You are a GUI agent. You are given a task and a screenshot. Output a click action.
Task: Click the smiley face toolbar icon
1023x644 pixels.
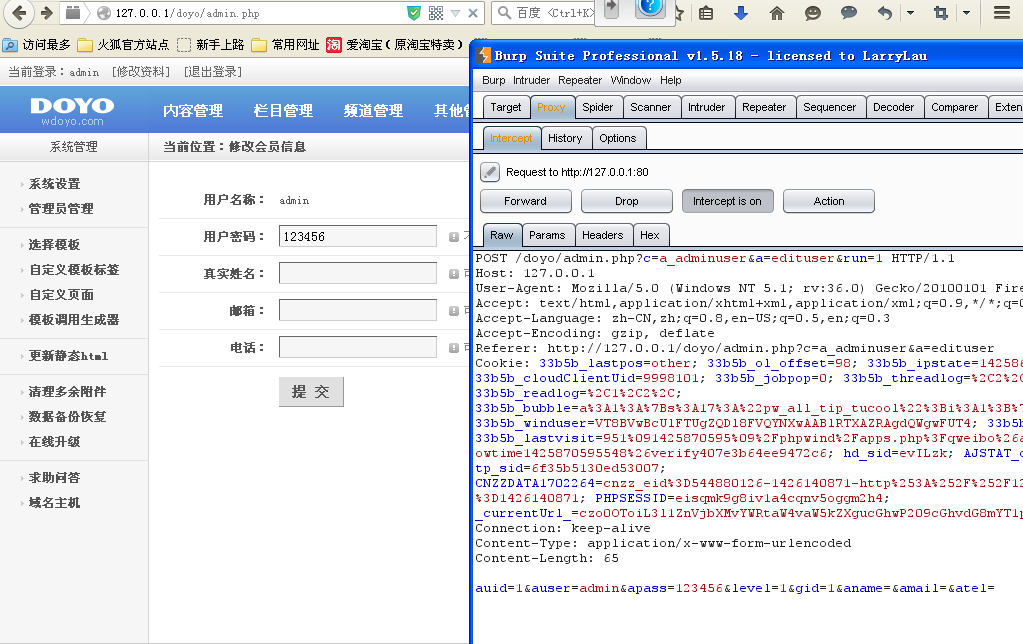point(812,13)
